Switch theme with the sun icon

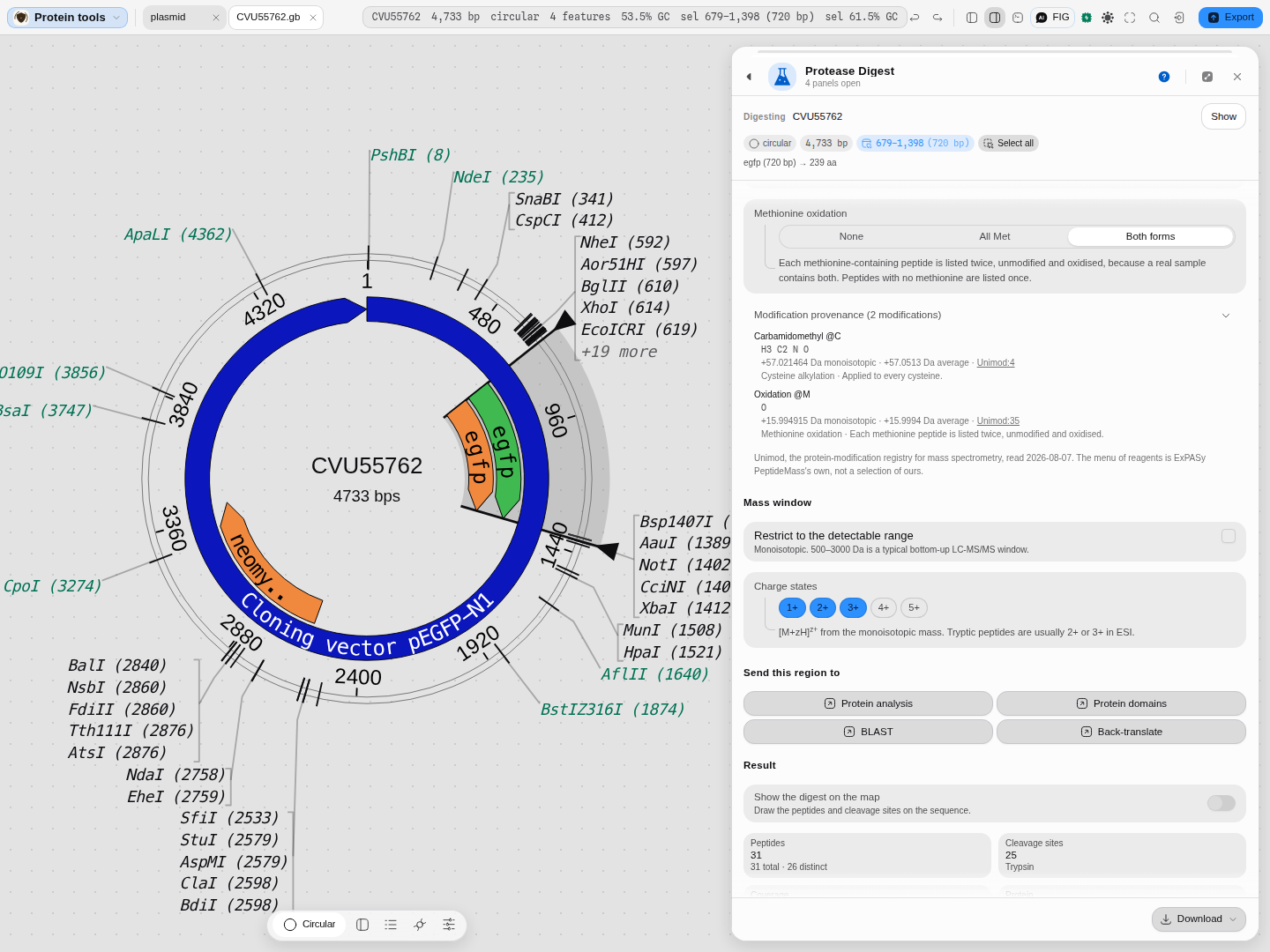(x=1108, y=18)
